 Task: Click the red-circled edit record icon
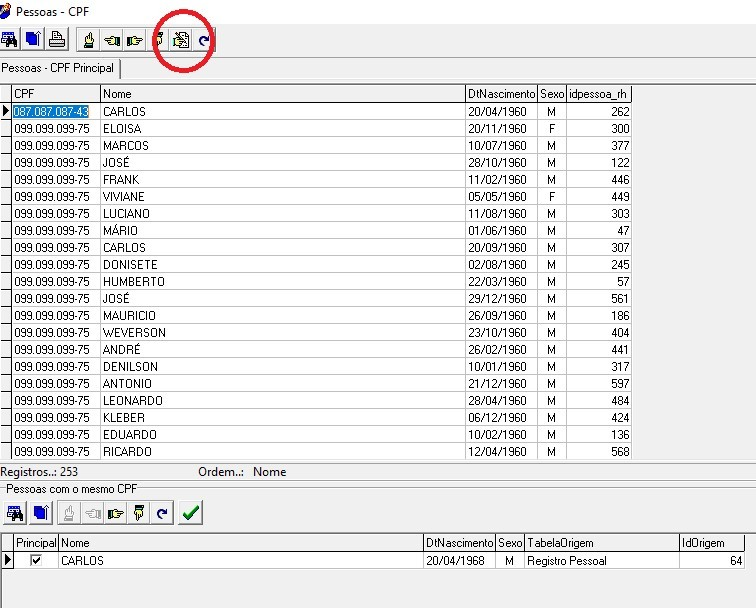[x=181, y=41]
